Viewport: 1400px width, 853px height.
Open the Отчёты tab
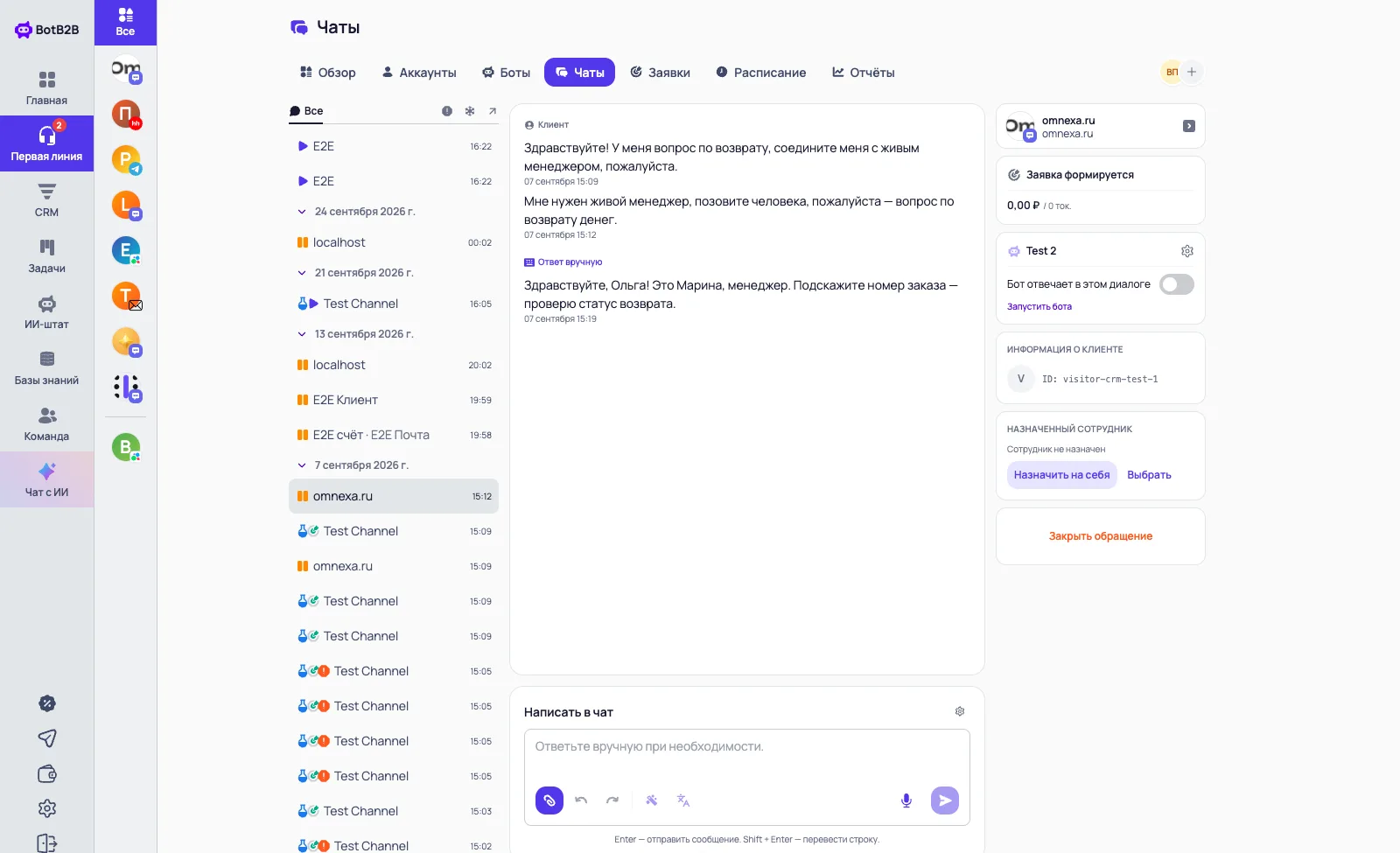point(864,73)
